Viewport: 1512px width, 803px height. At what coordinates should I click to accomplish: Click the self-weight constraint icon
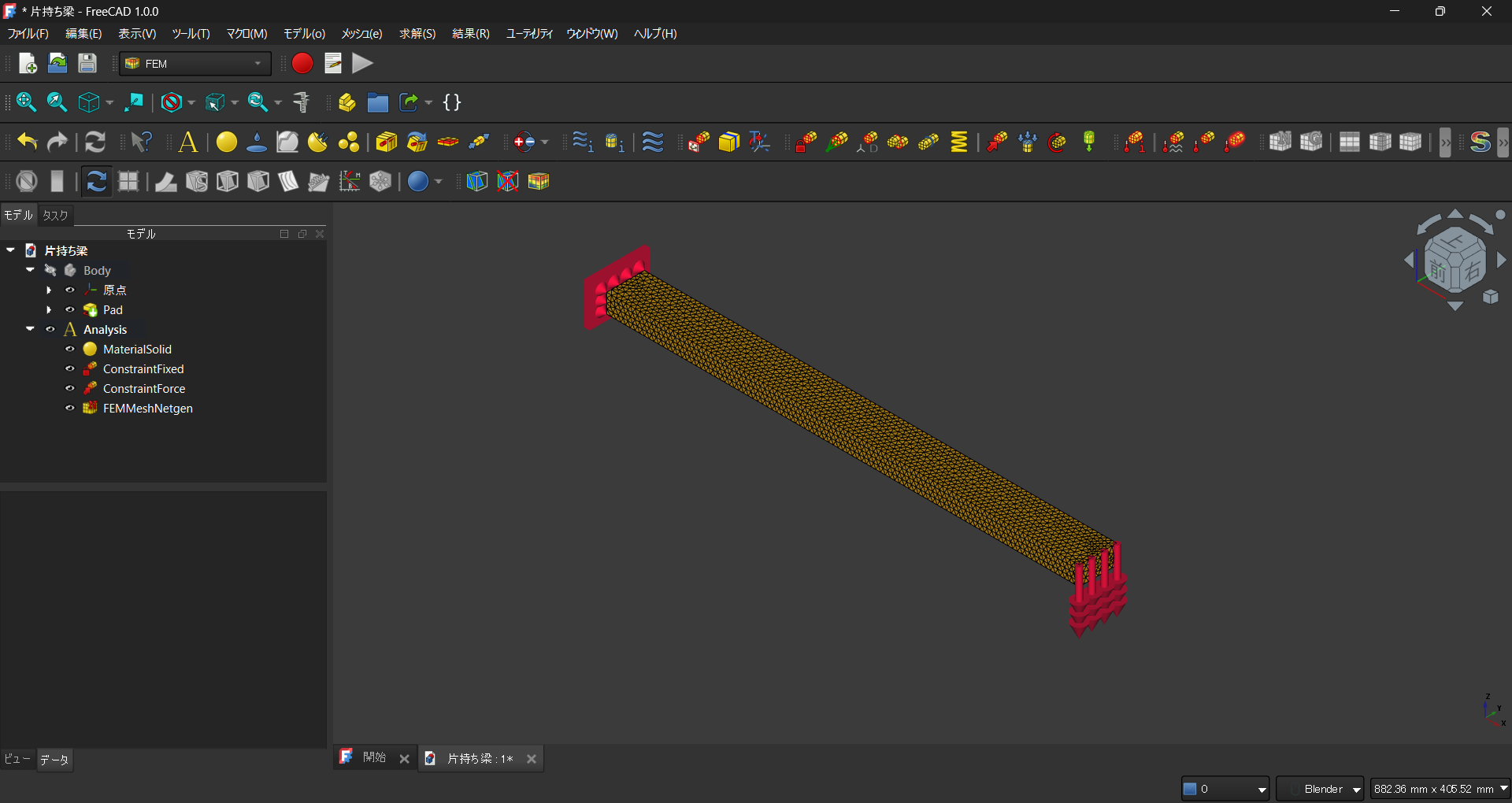point(1089,142)
